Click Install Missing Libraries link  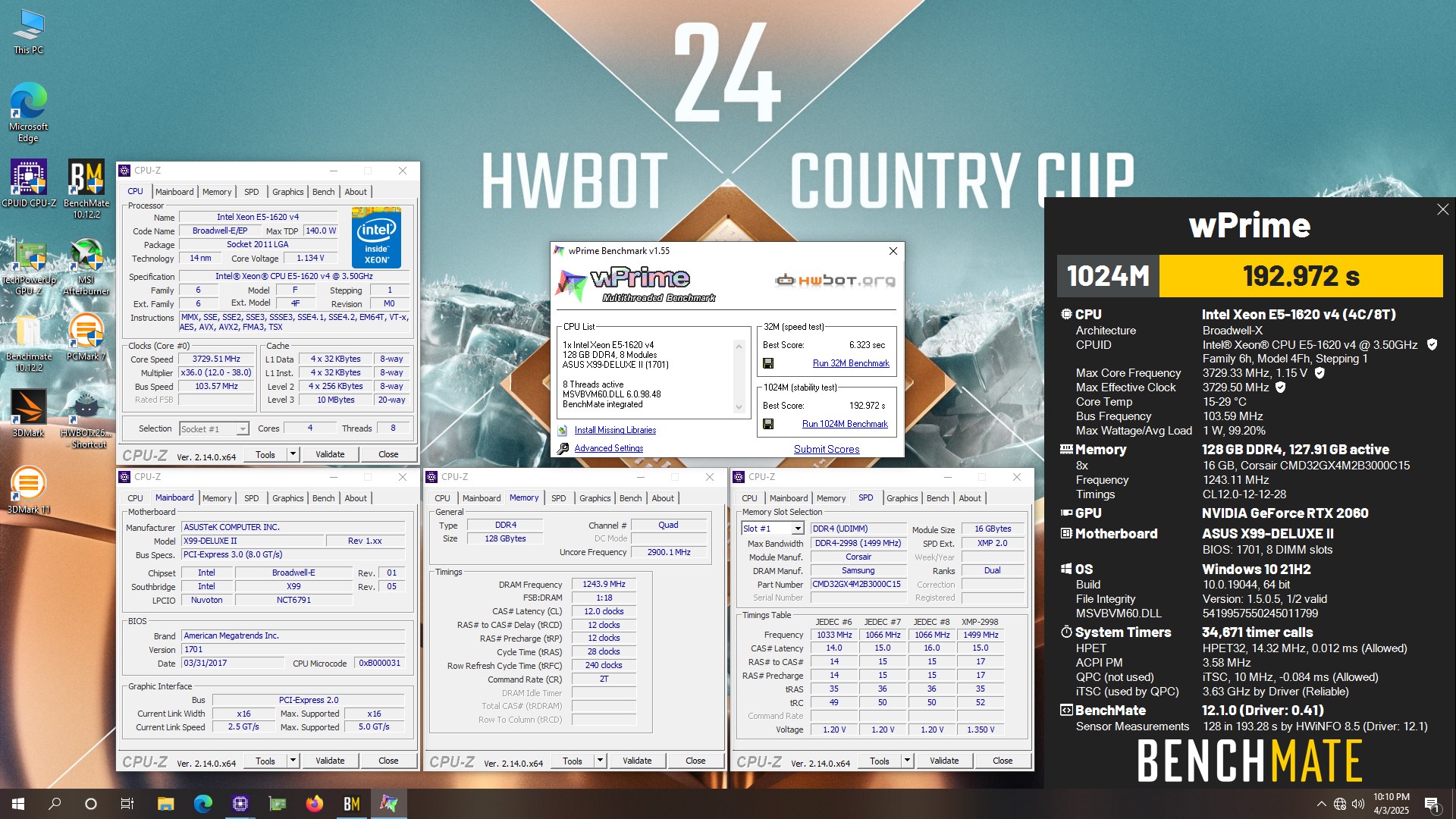click(615, 430)
